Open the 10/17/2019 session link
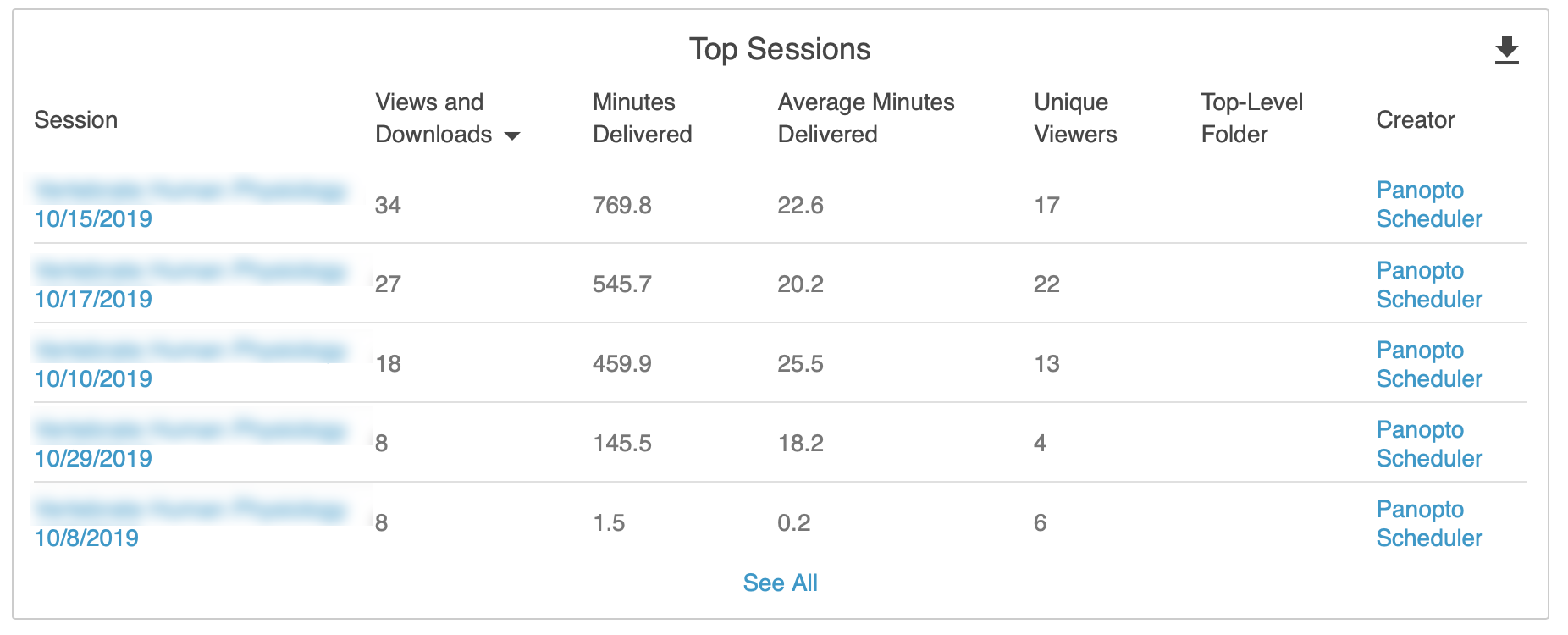Image resolution: width=1568 pixels, height=635 pixels. point(93,299)
